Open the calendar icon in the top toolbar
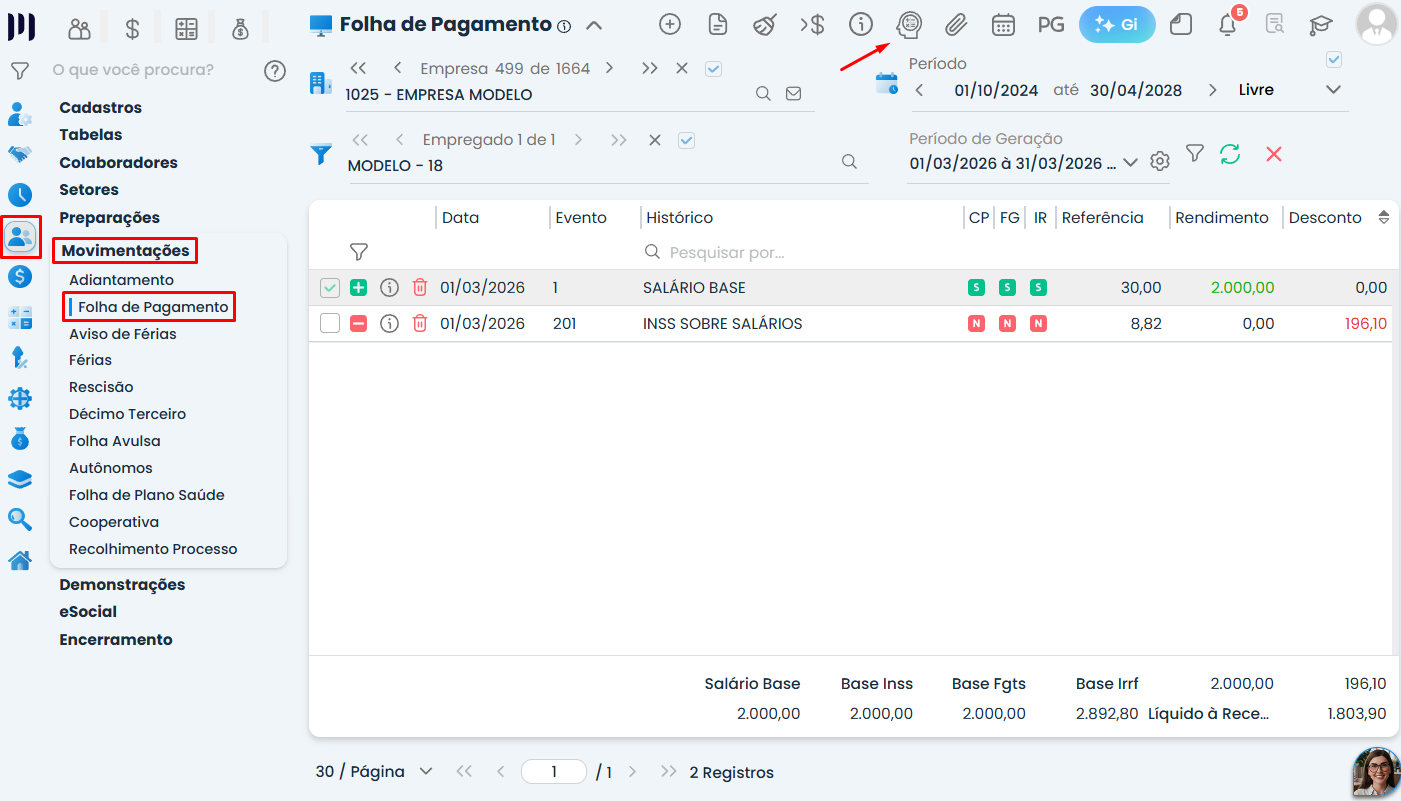The image size is (1401, 801). click(1003, 25)
